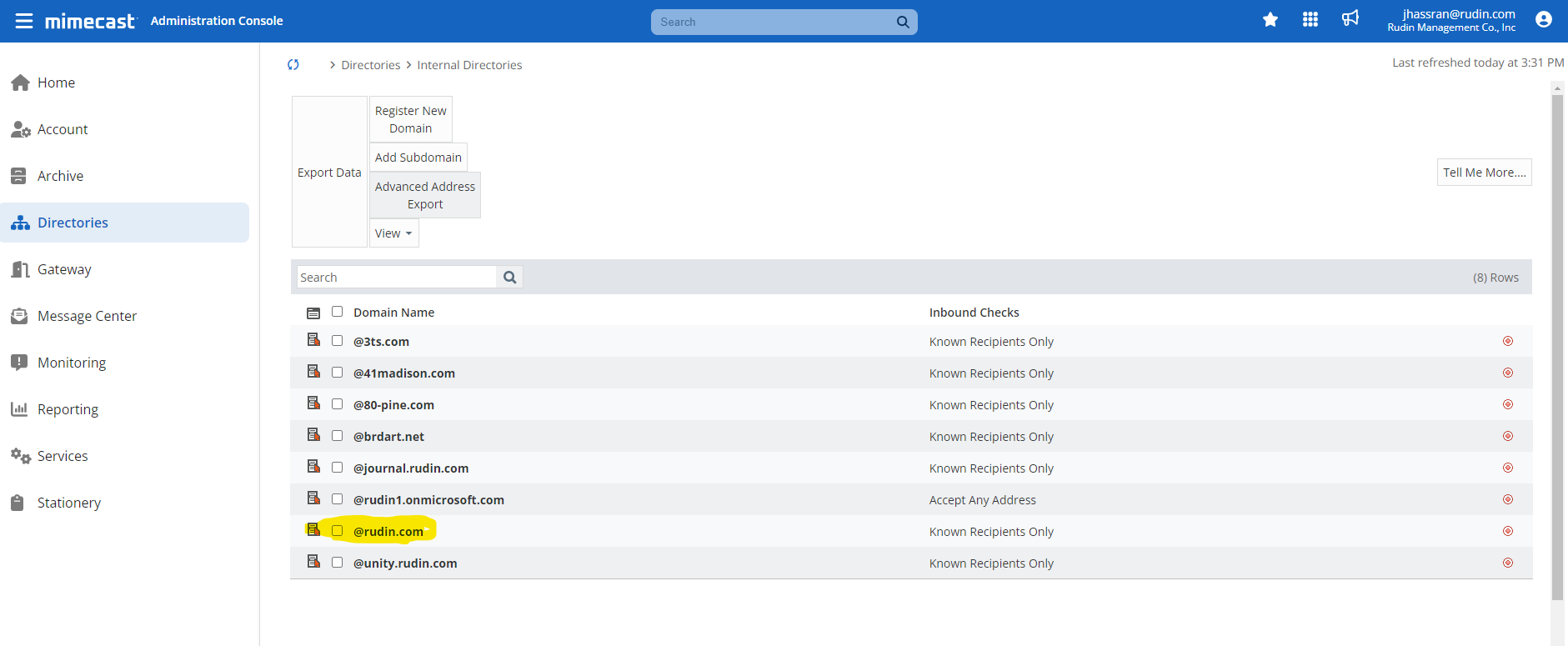The image size is (1568, 646).
Task: Check the @3ts.com checkbox
Action: pyautogui.click(x=338, y=341)
